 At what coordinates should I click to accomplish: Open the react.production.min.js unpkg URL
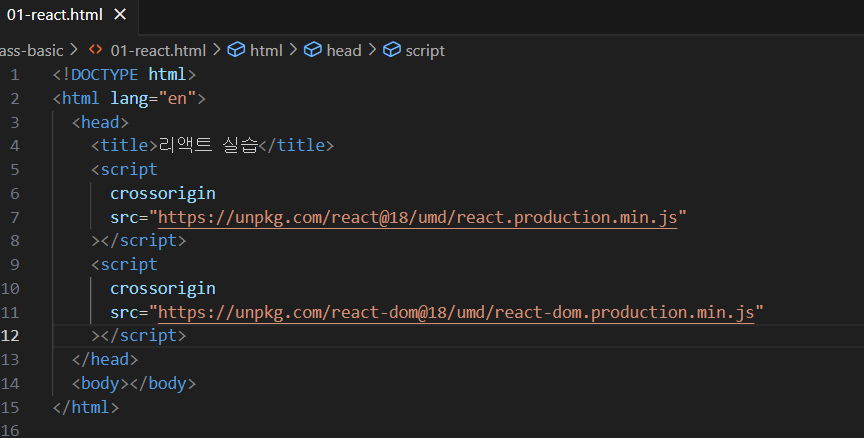(418, 218)
